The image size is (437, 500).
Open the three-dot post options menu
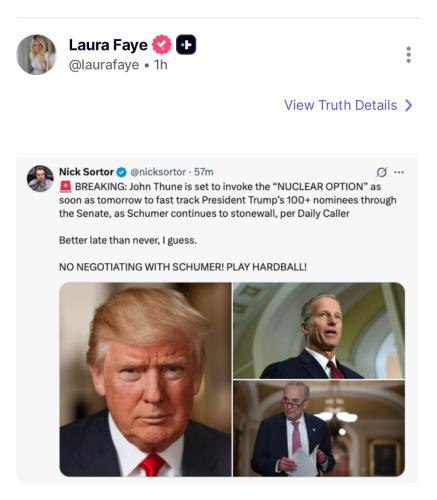click(x=408, y=55)
